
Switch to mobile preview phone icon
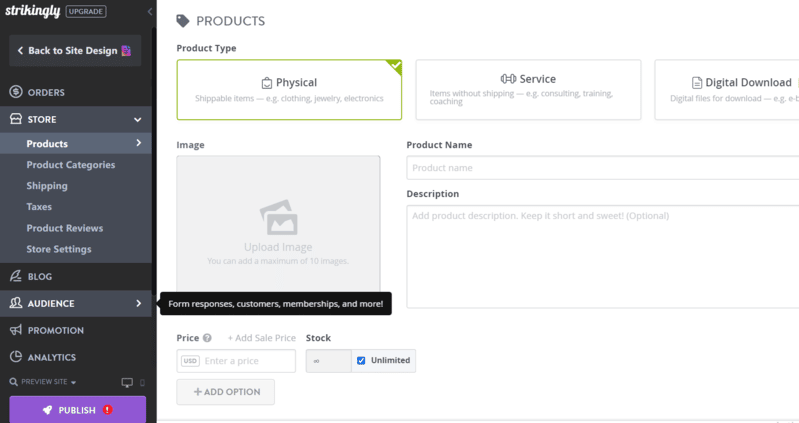(142, 382)
